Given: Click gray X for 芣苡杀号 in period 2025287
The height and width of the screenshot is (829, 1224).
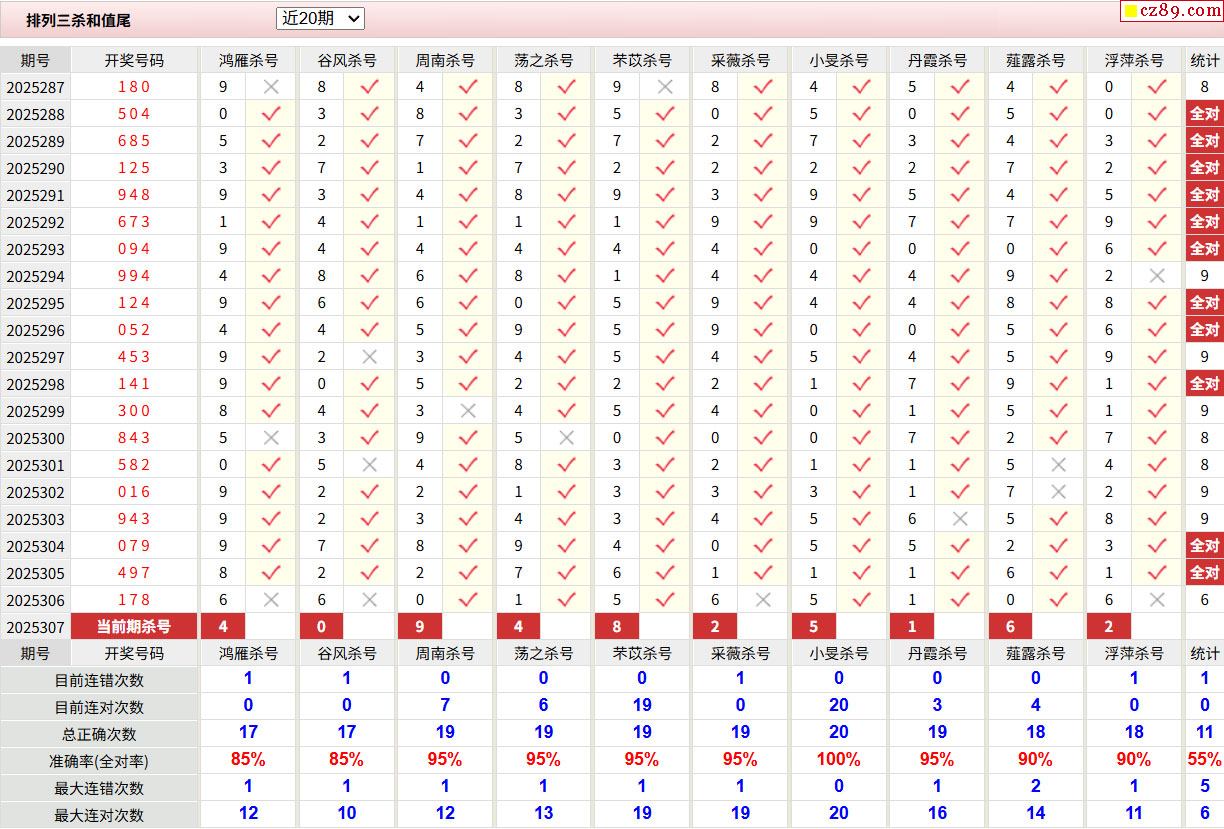Looking at the screenshot, I should [665, 87].
